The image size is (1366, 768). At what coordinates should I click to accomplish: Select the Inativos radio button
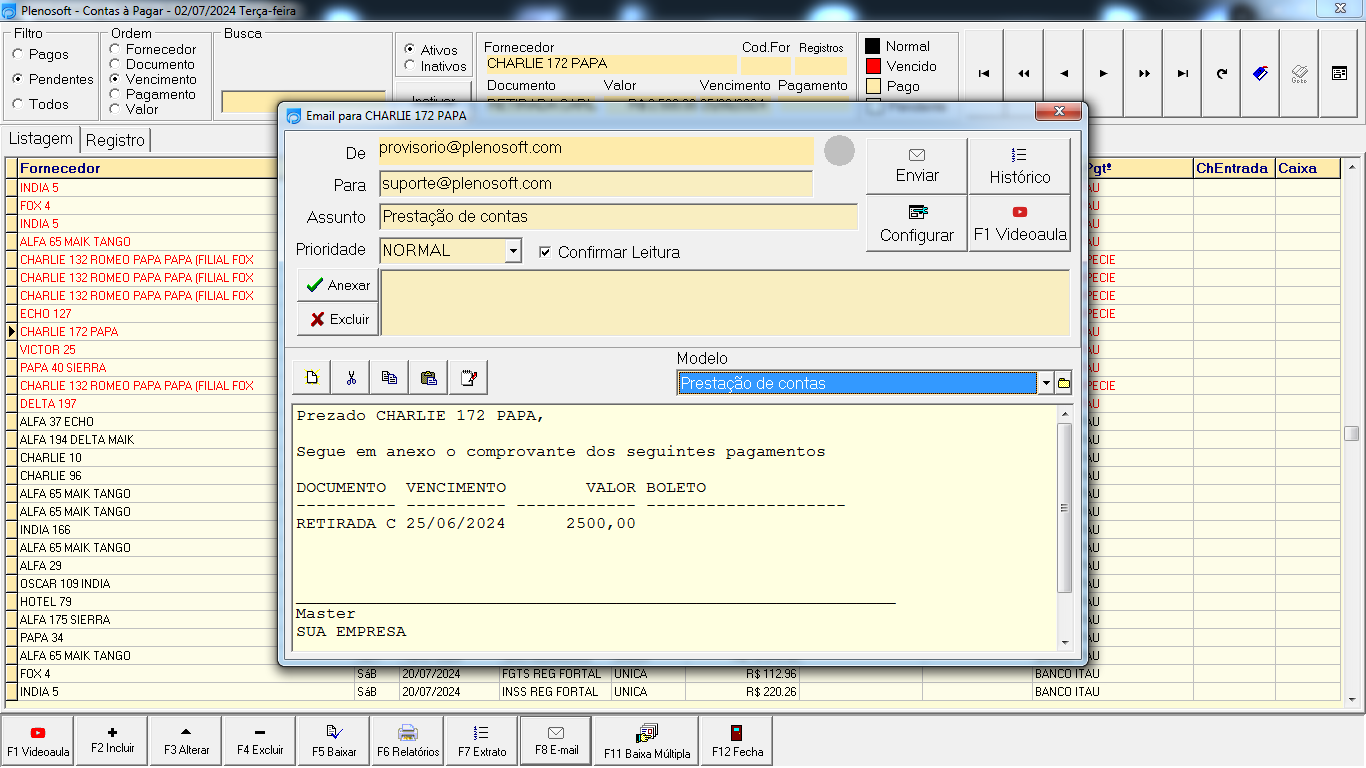[x=410, y=66]
